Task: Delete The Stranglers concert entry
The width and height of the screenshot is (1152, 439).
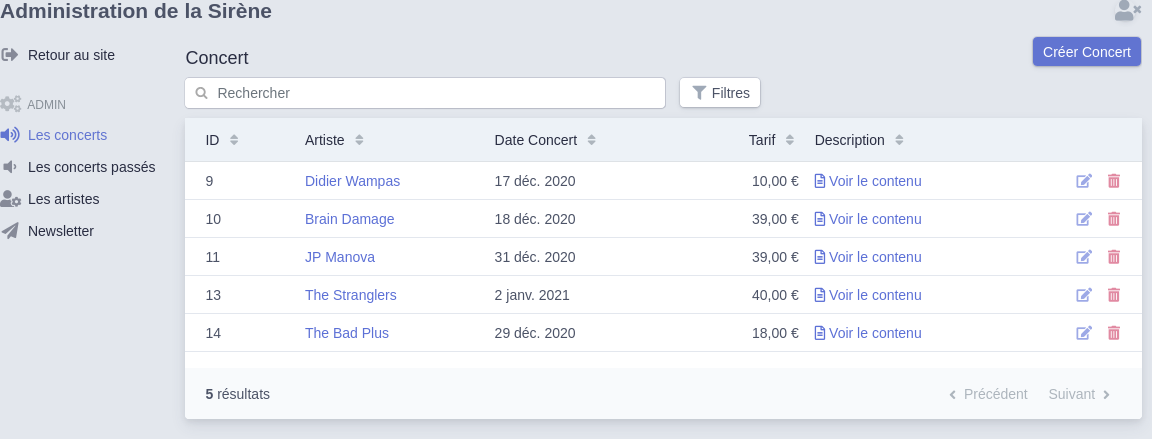Action: tap(1114, 295)
